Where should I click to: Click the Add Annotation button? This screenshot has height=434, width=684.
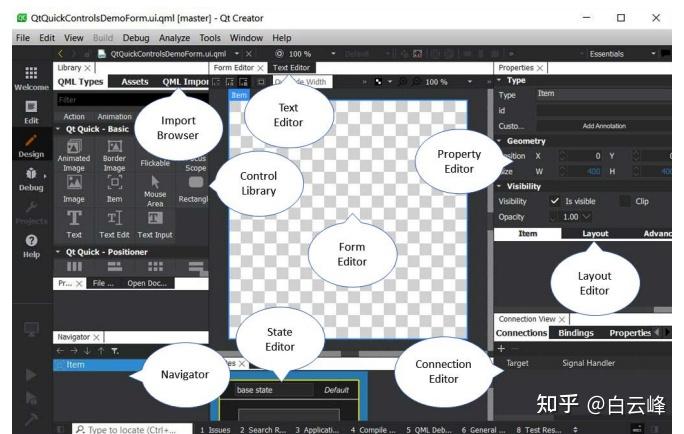(x=604, y=126)
